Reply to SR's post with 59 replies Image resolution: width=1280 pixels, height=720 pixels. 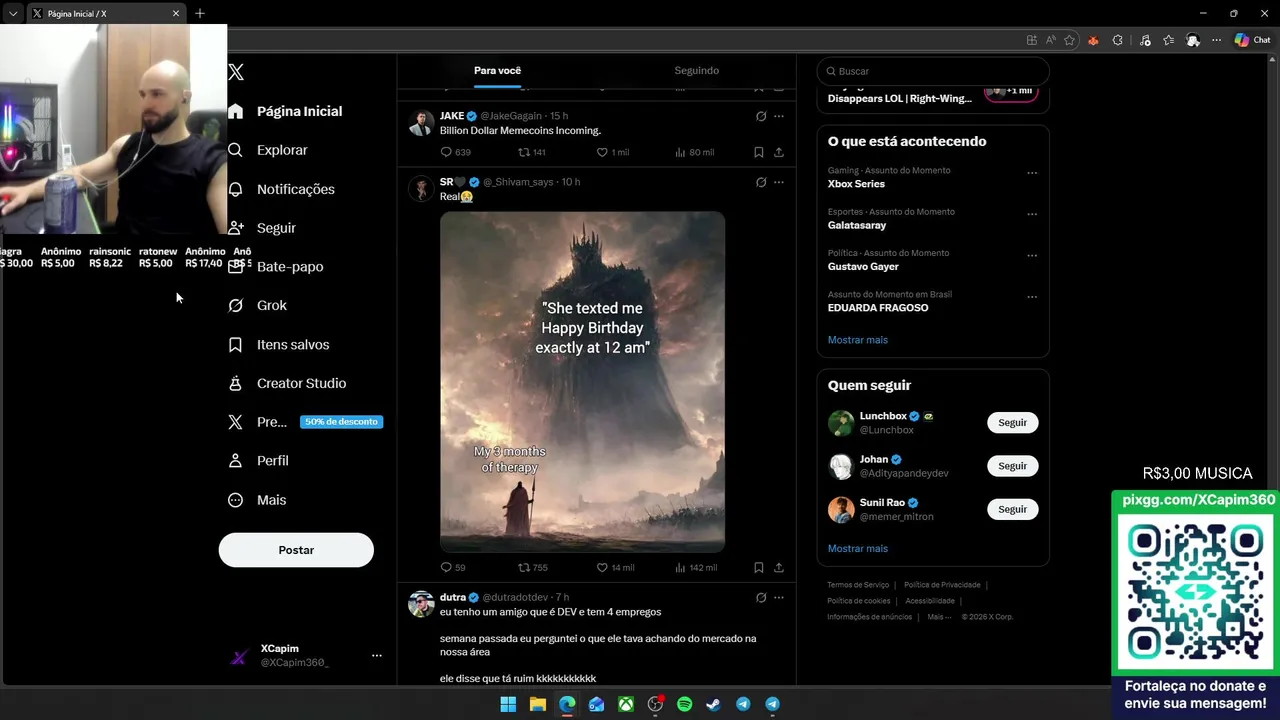click(x=453, y=567)
